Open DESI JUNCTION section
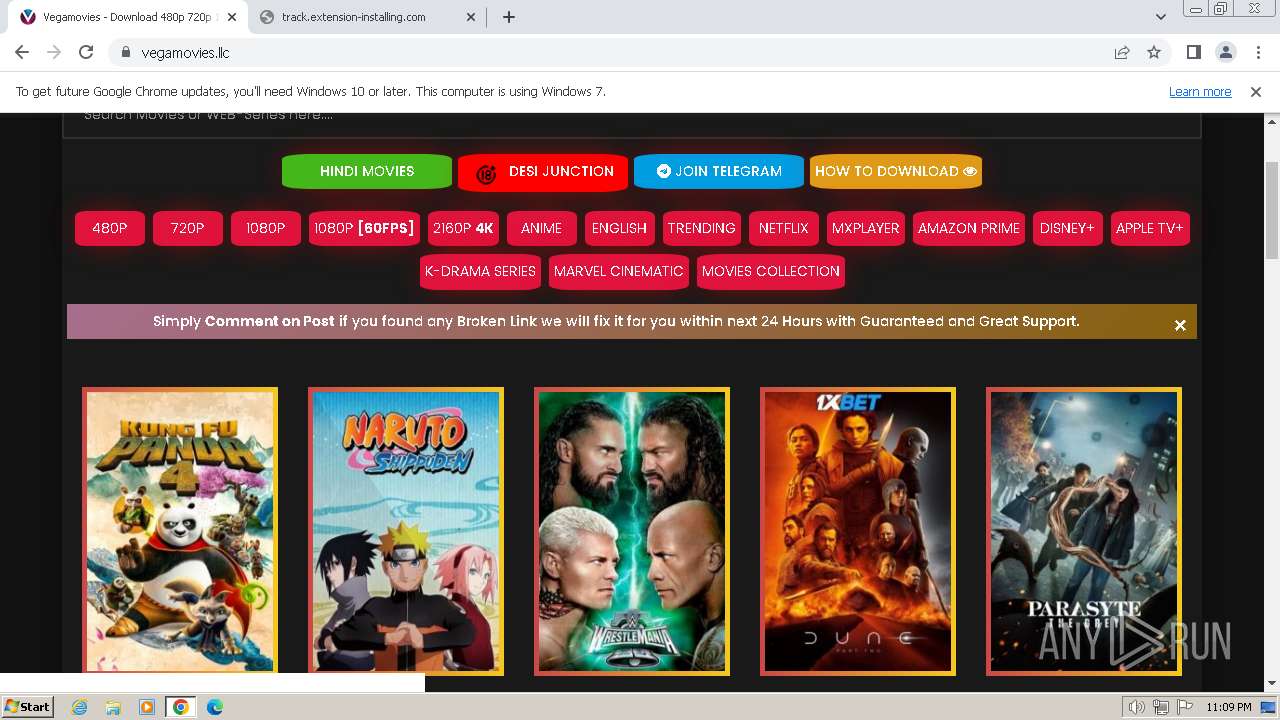Viewport: 1280px width, 720px height. (543, 171)
